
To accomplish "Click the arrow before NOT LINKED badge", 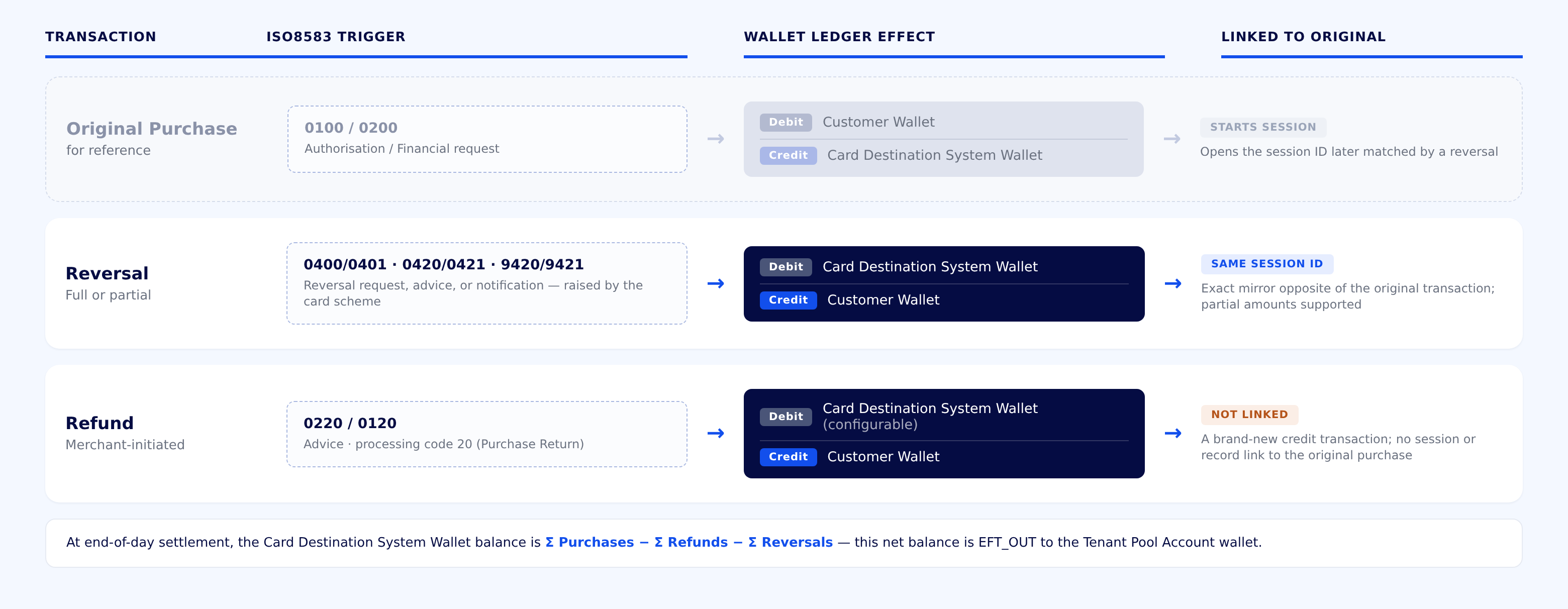I will point(1172,433).
